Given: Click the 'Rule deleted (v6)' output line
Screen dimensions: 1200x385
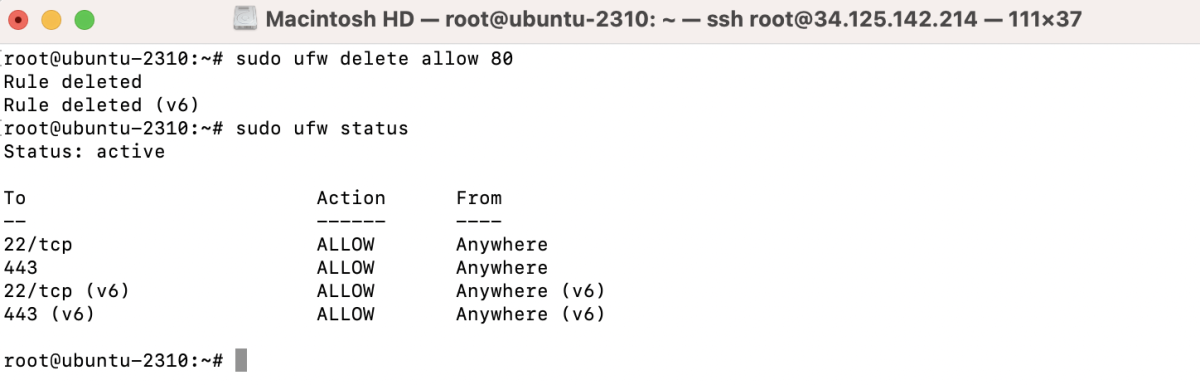Looking at the screenshot, I should click(101, 105).
